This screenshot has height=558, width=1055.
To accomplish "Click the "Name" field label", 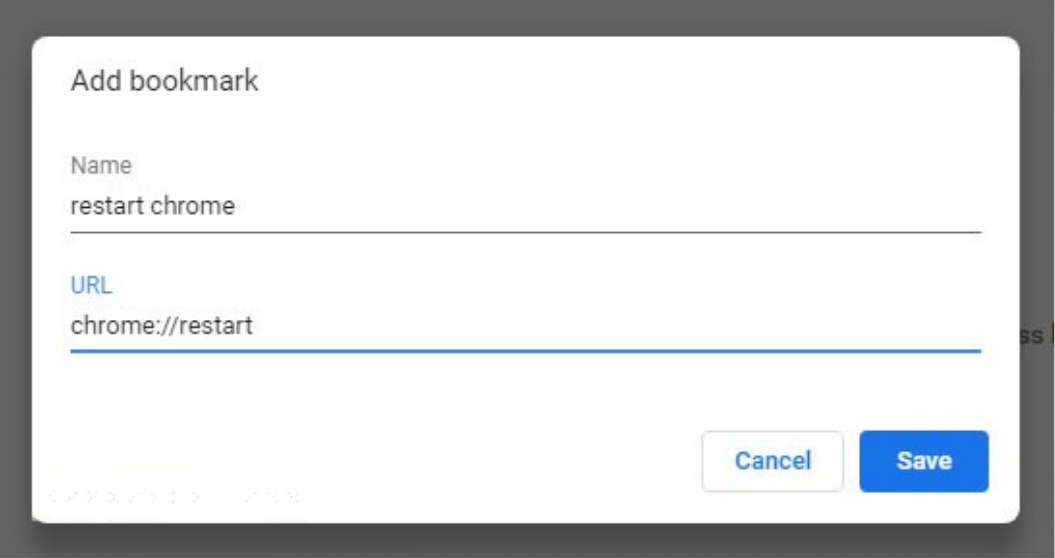I will (x=101, y=165).
